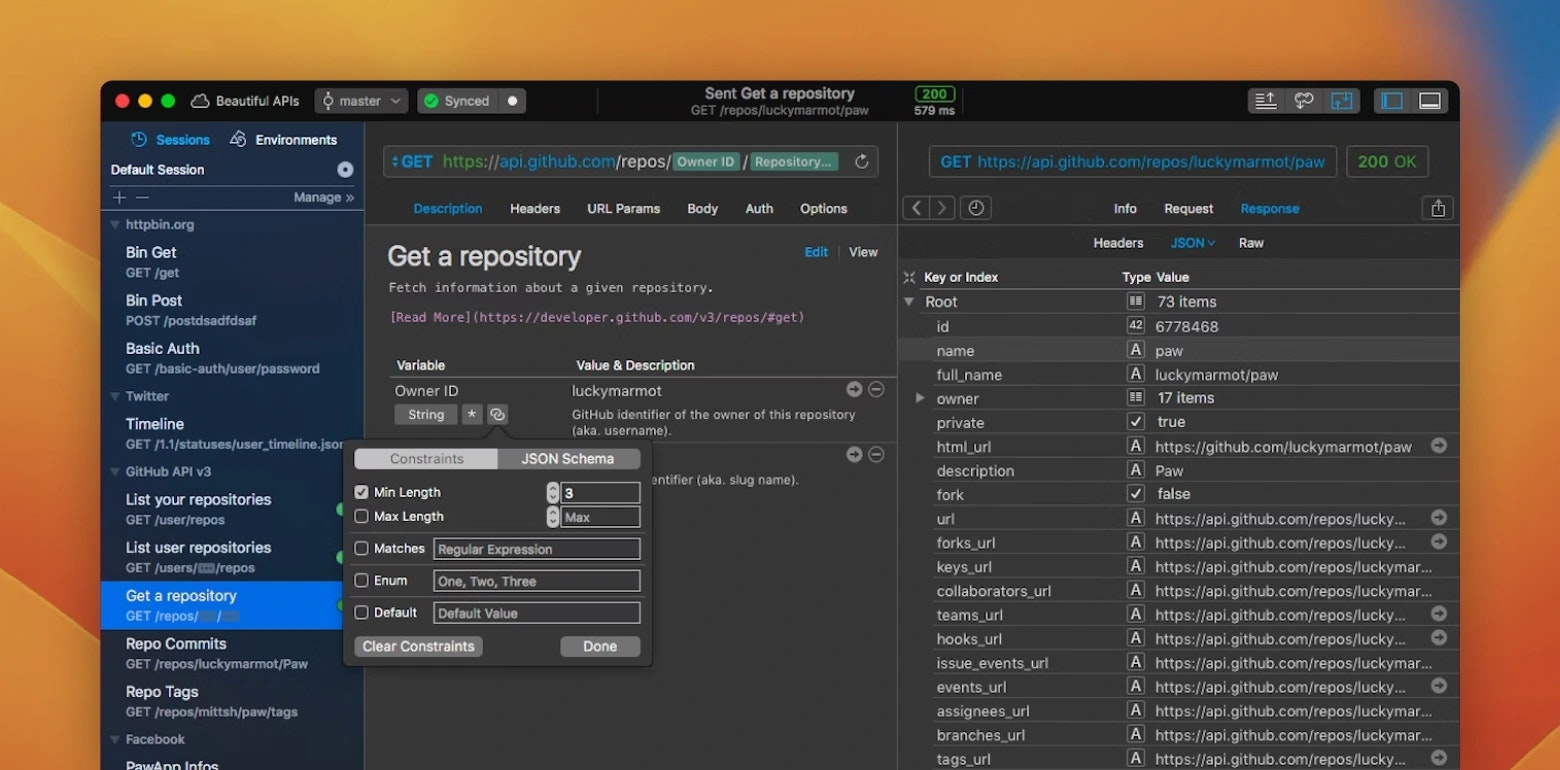Expand the owner node triangle

pyautogui.click(x=920, y=398)
